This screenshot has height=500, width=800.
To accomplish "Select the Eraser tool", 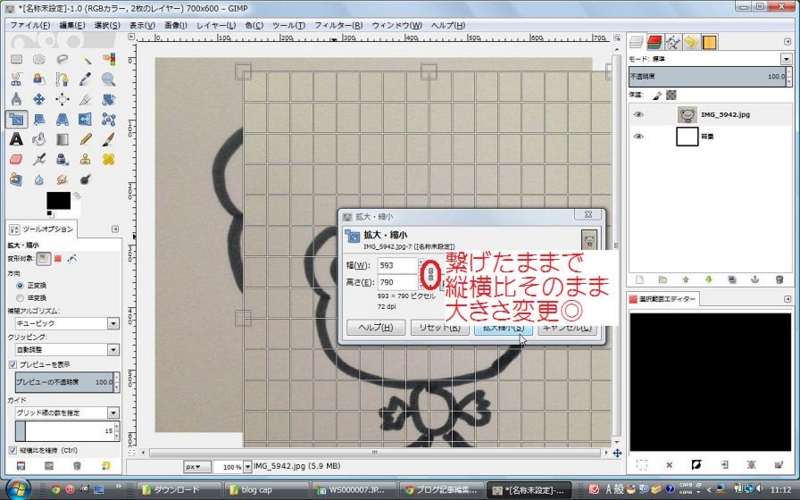I will tap(16, 159).
